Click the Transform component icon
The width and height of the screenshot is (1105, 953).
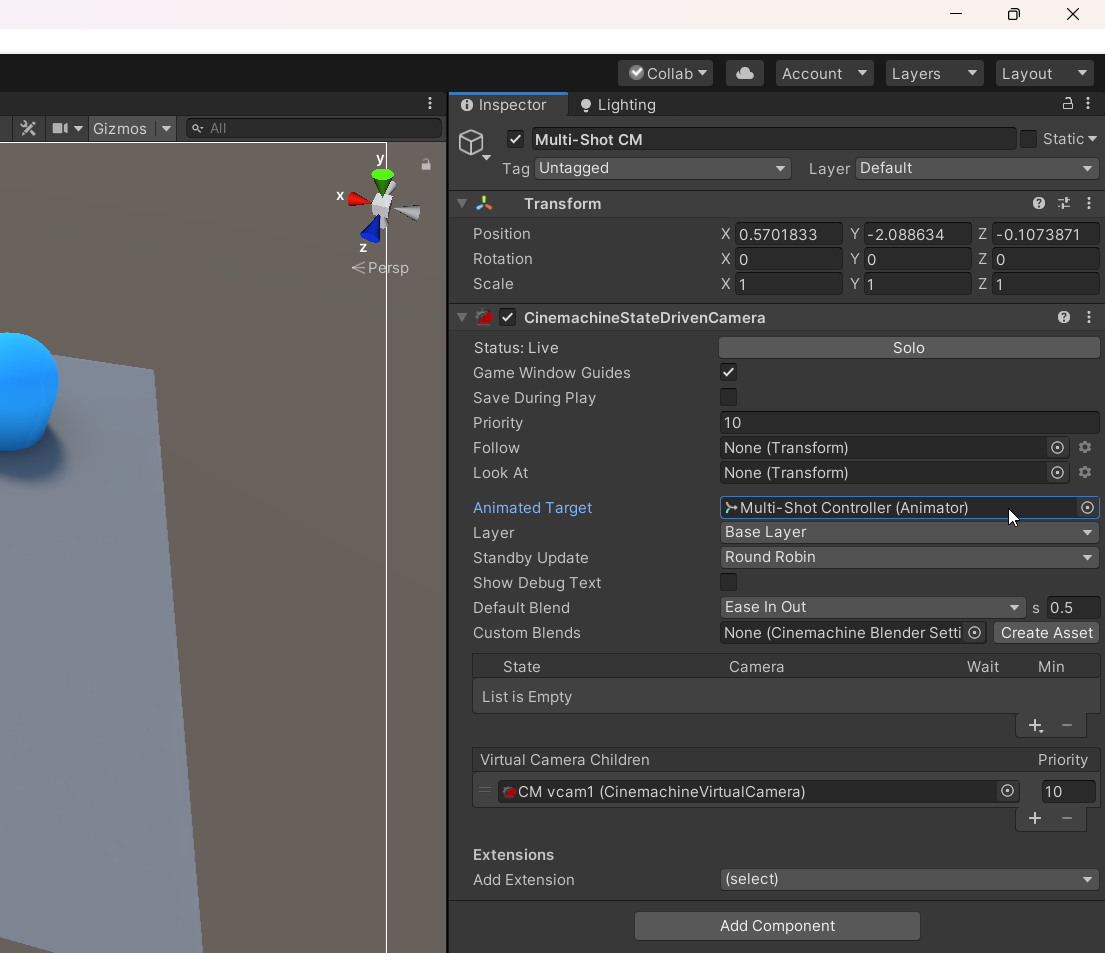485,204
